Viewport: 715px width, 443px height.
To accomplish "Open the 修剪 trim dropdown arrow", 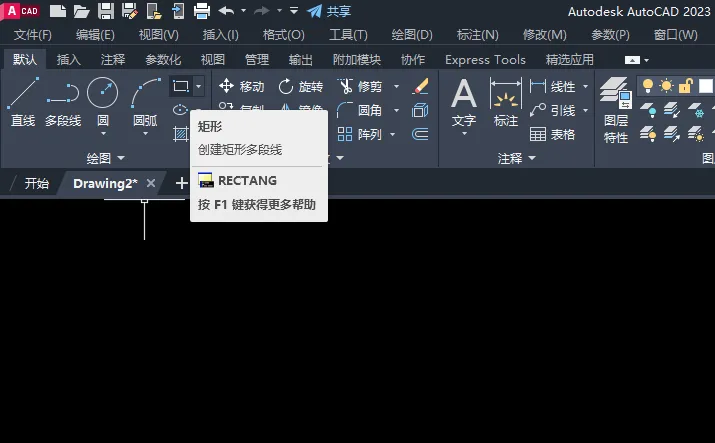I will (x=396, y=86).
